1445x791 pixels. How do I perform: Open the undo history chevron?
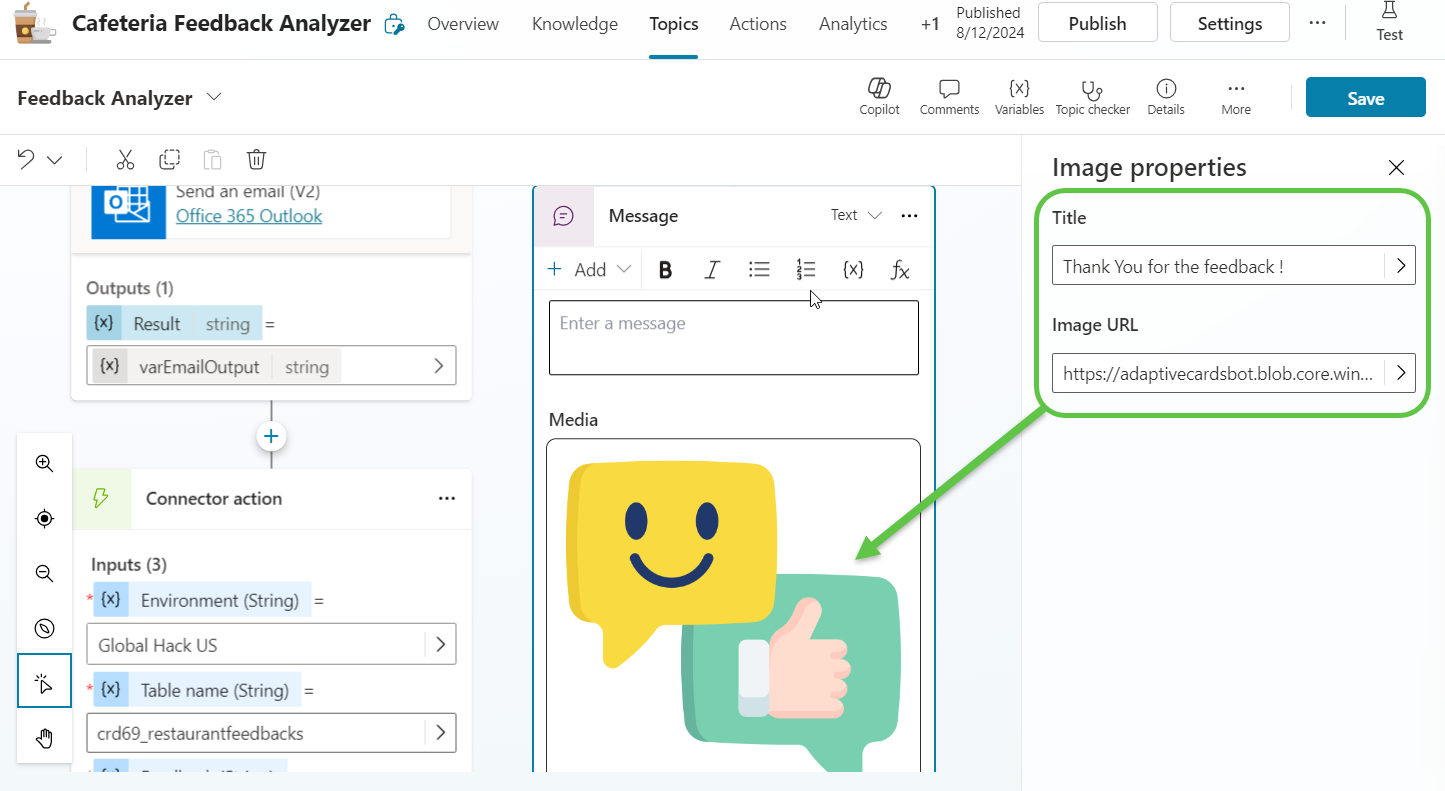55,159
